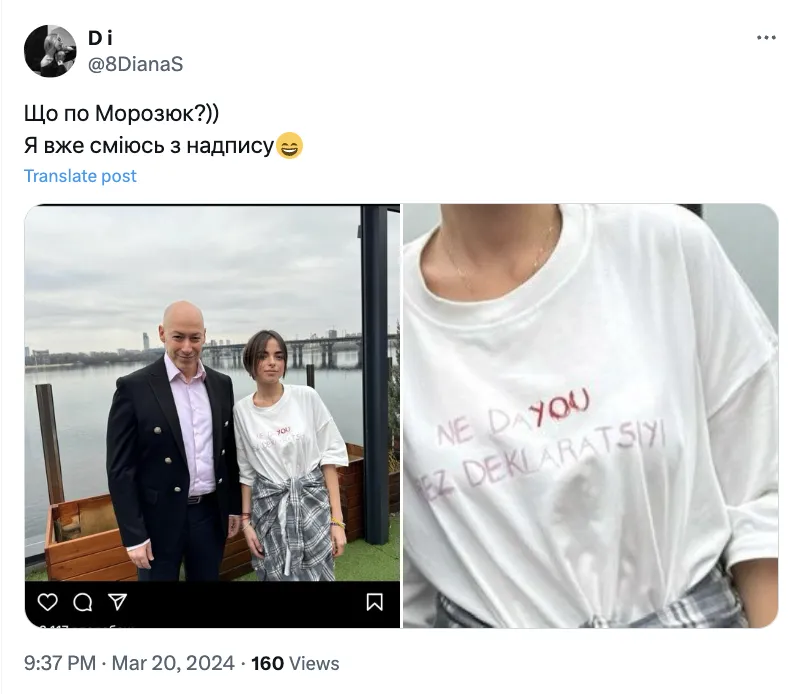Open the three-dot more options menu
The width and height of the screenshot is (800, 694).
coord(766,38)
